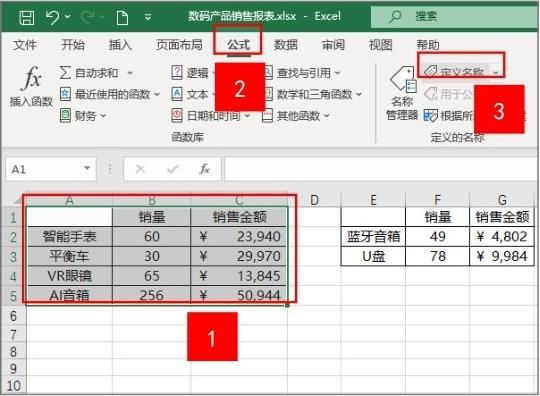Expand the 自动求和 dropdown arrow
Viewport: 540px width, 396px height.
pyautogui.click(x=130, y=73)
